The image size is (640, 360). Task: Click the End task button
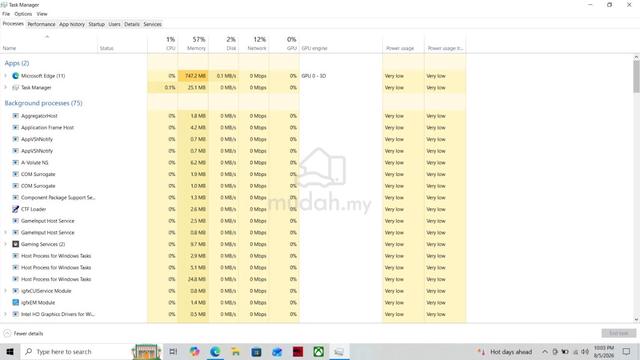click(619, 333)
